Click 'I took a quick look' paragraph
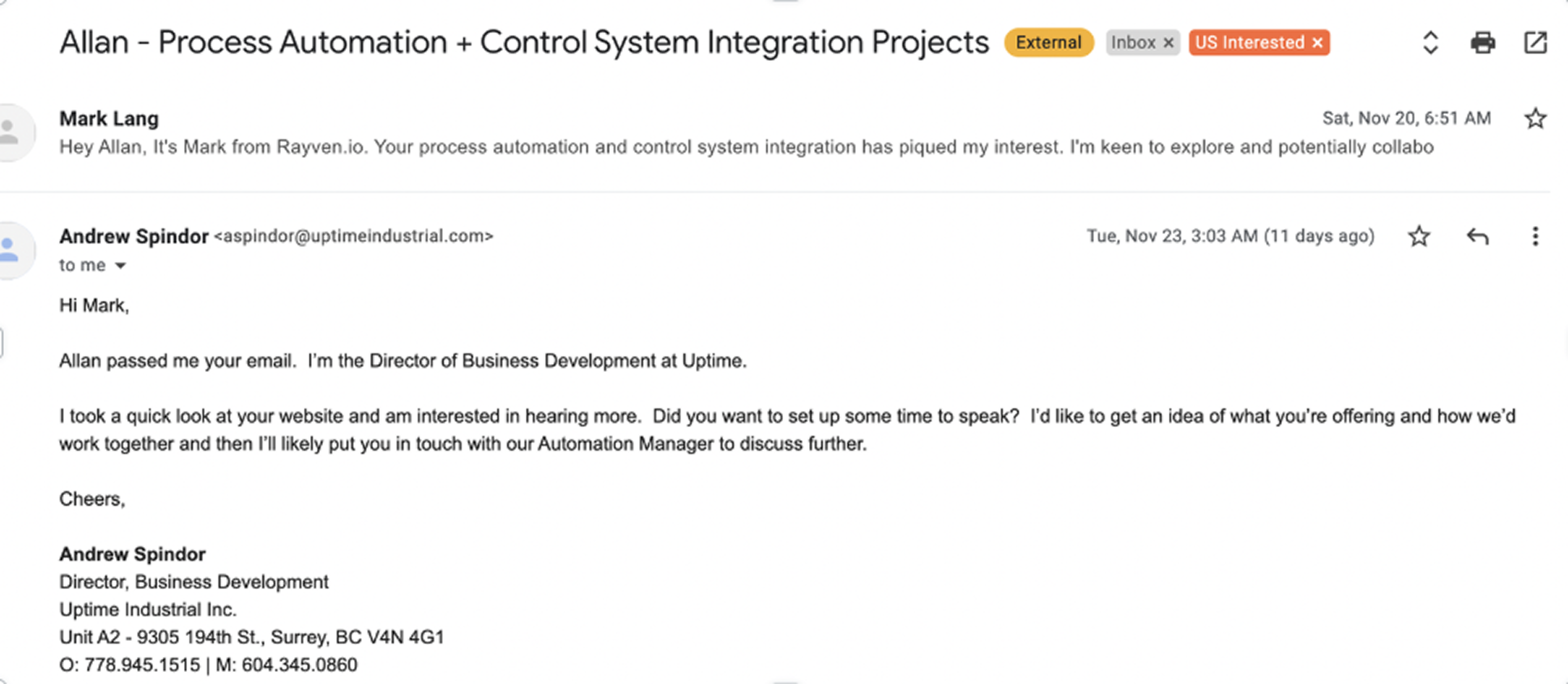 point(787,430)
